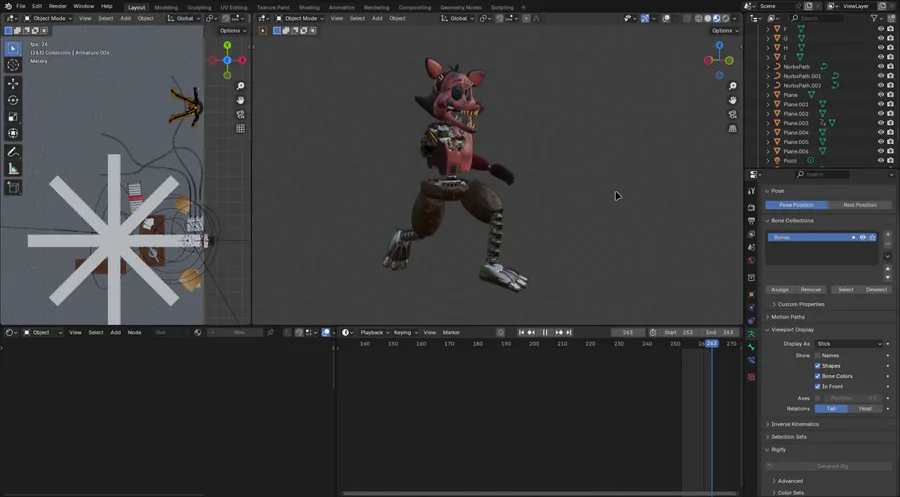The image size is (900, 497).
Task: Click the Z axis on main viewport gizmo
Action: point(719,45)
